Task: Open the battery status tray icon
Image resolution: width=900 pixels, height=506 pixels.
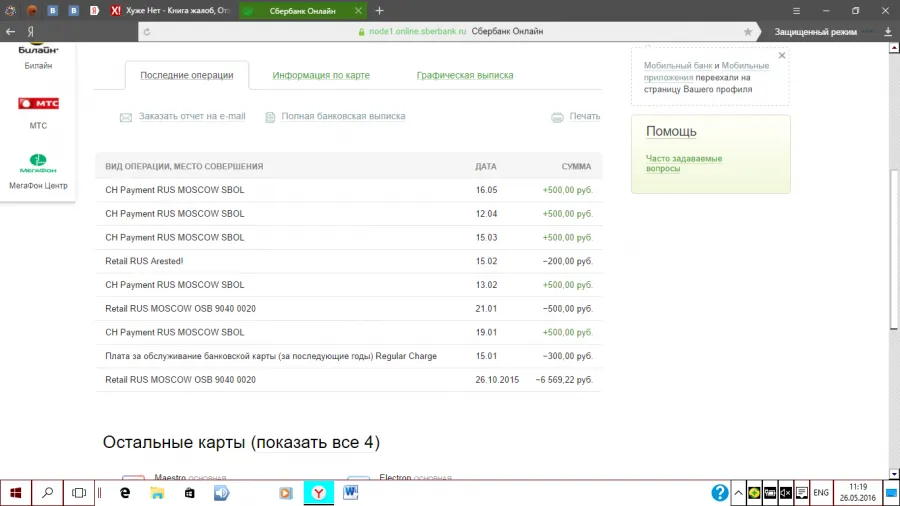Action: click(770, 493)
